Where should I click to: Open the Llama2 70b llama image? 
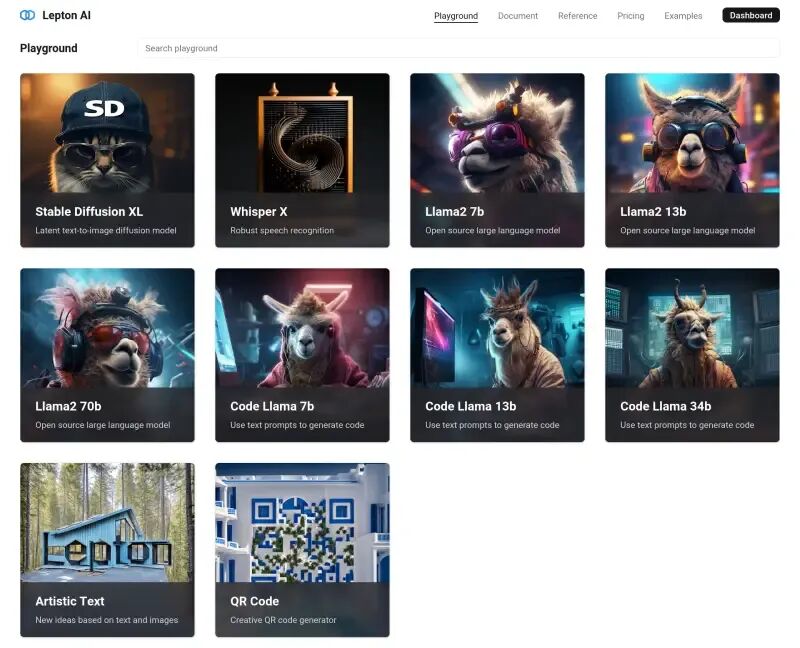coord(107,328)
